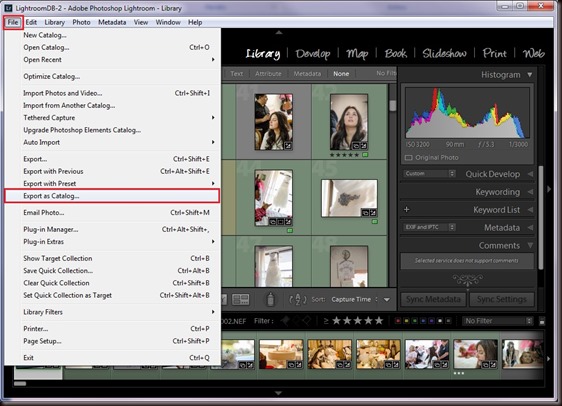The height and width of the screenshot is (406, 562).
Task: Click the red color label filter
Action: click(398, 321)
